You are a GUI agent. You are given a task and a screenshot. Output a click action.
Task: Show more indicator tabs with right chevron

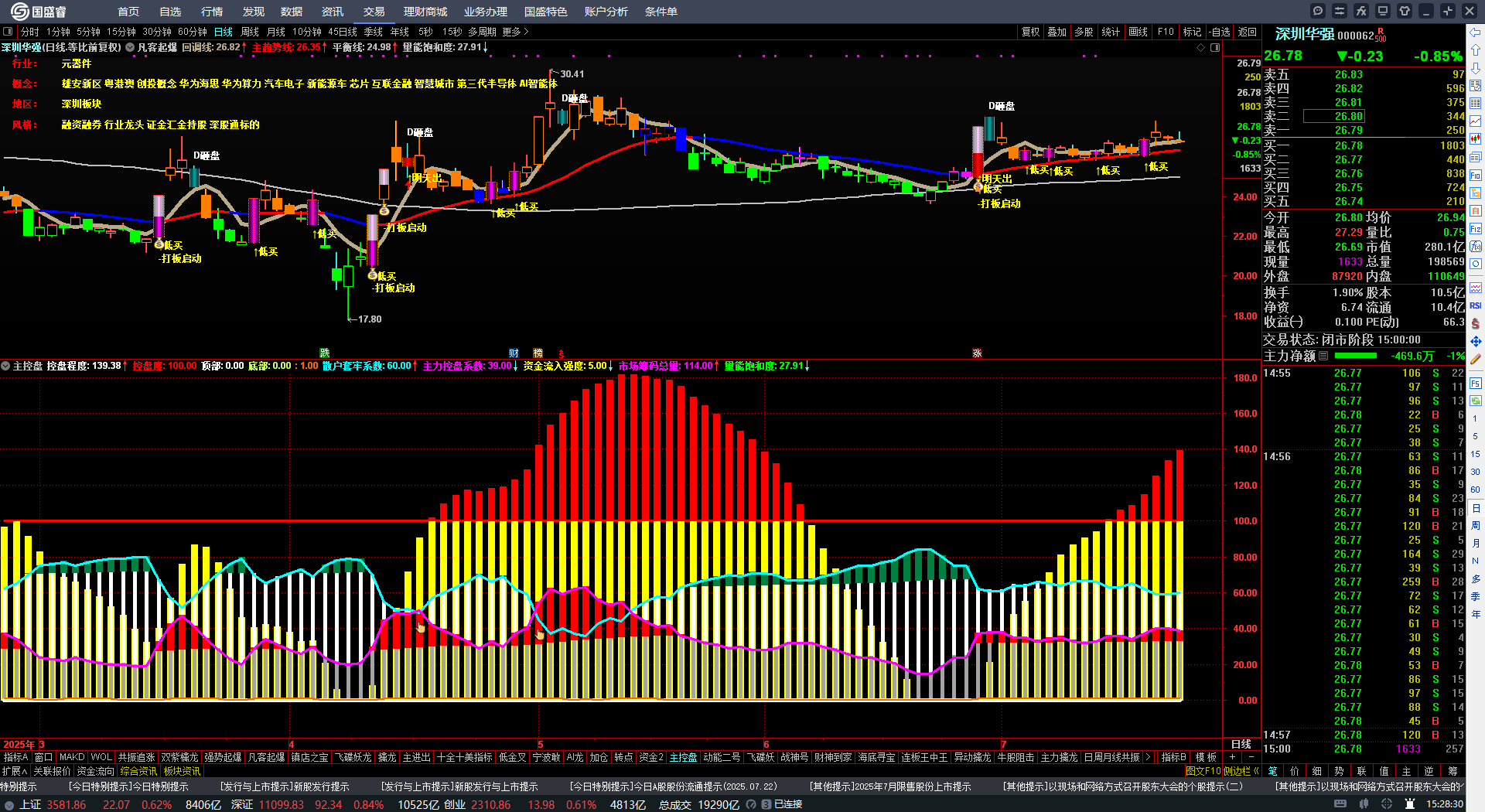pyautogui.click(x=1148, y=757)
